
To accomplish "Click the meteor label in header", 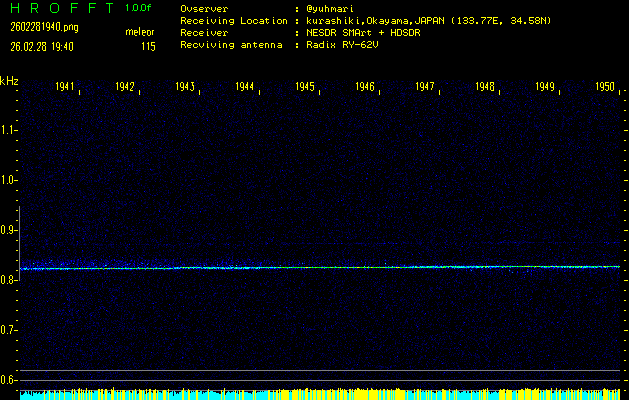I will 139,32.
